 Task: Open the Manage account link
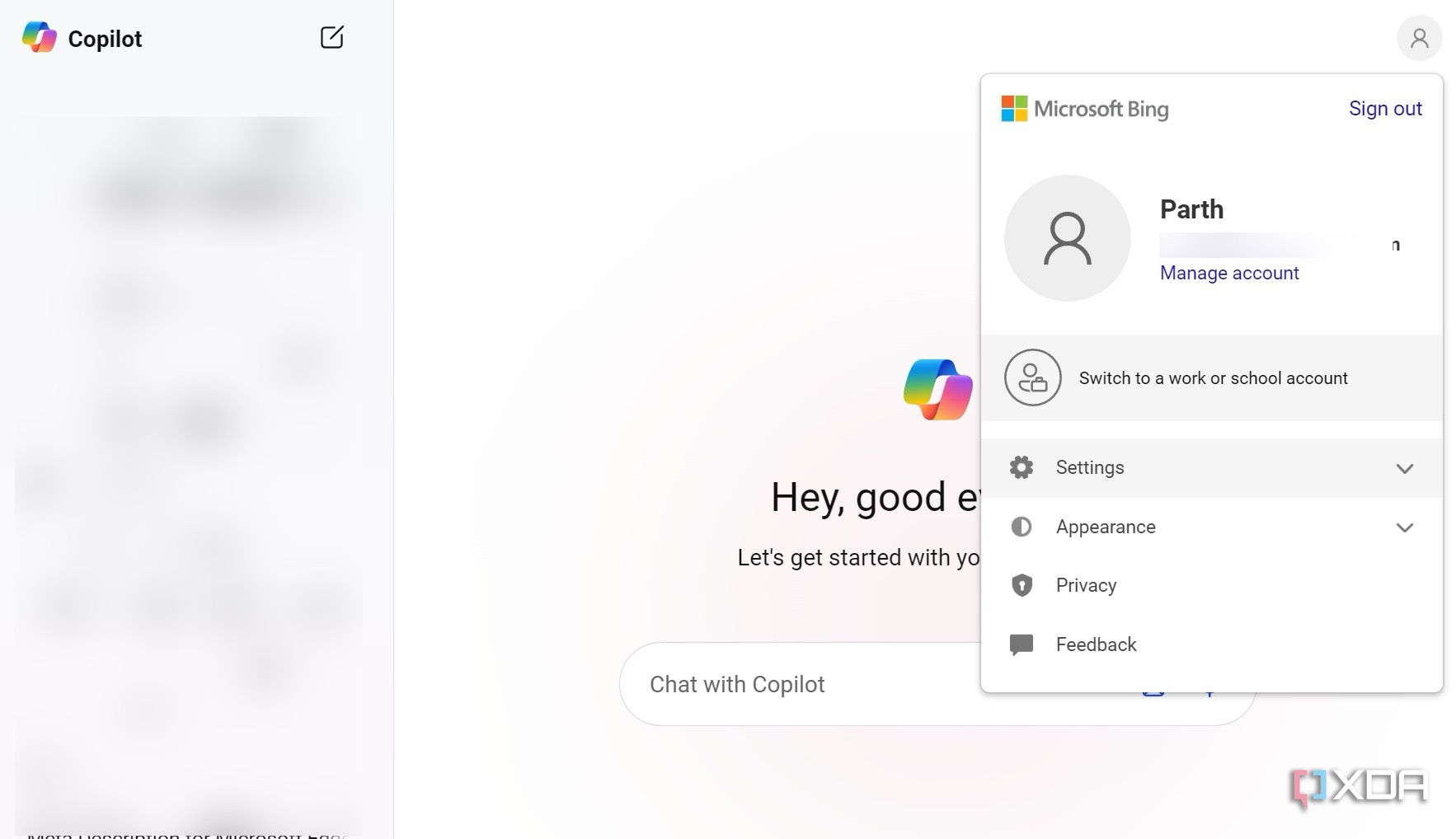pyautogui.click(x=1229, y=273)
